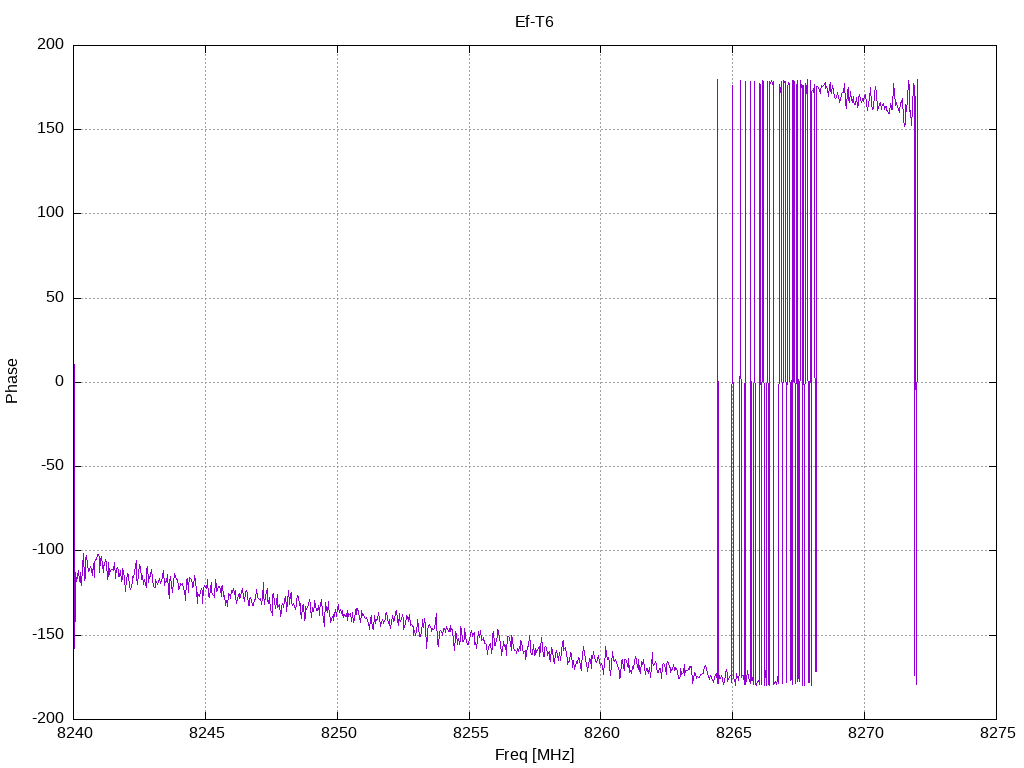Click the 8260 x-axis tick label

point(601,733)
